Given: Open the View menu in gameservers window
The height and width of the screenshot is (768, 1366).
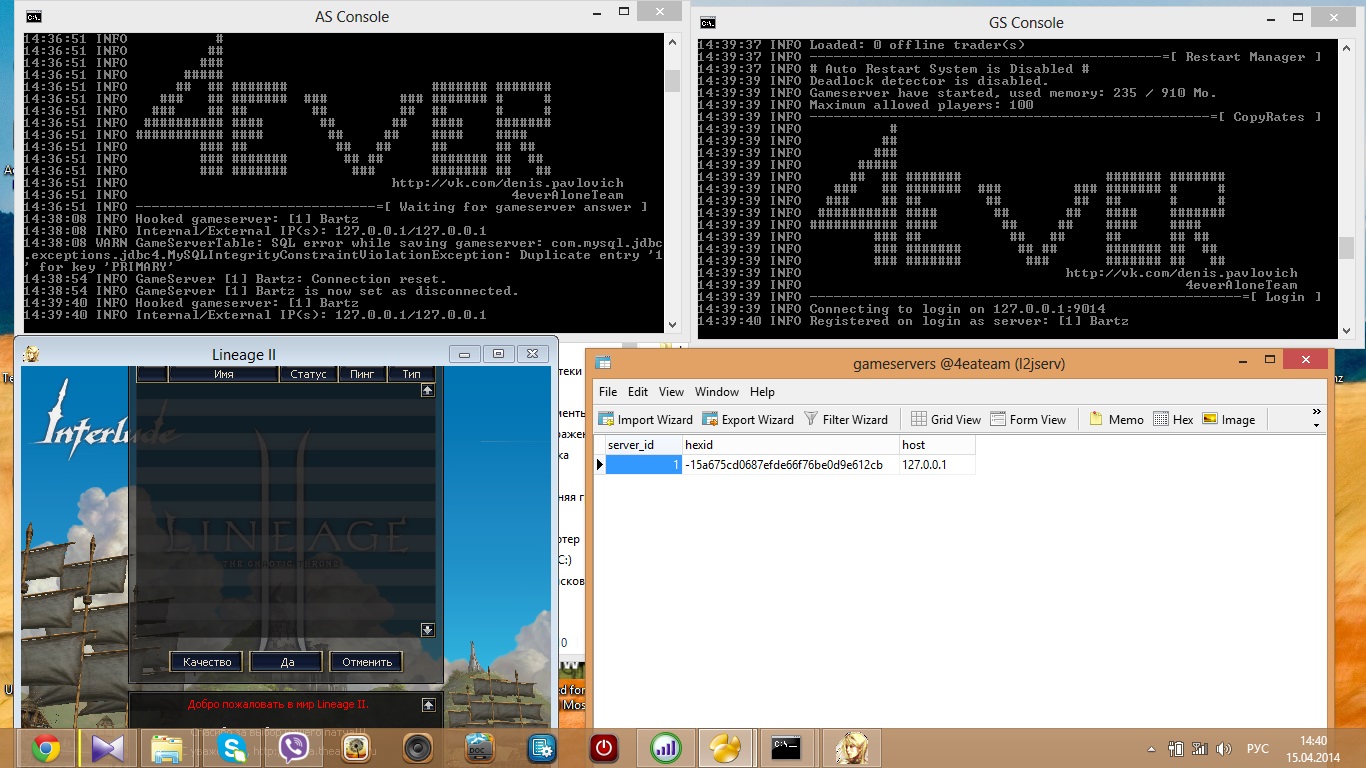Looking at the screenshot, I should 672,392.
